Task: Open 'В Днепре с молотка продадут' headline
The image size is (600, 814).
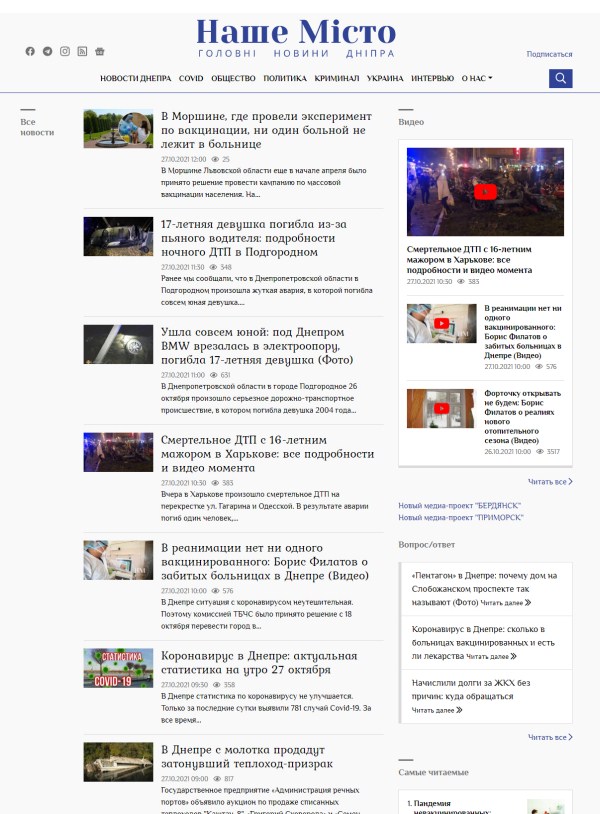Action: point(247,757)
